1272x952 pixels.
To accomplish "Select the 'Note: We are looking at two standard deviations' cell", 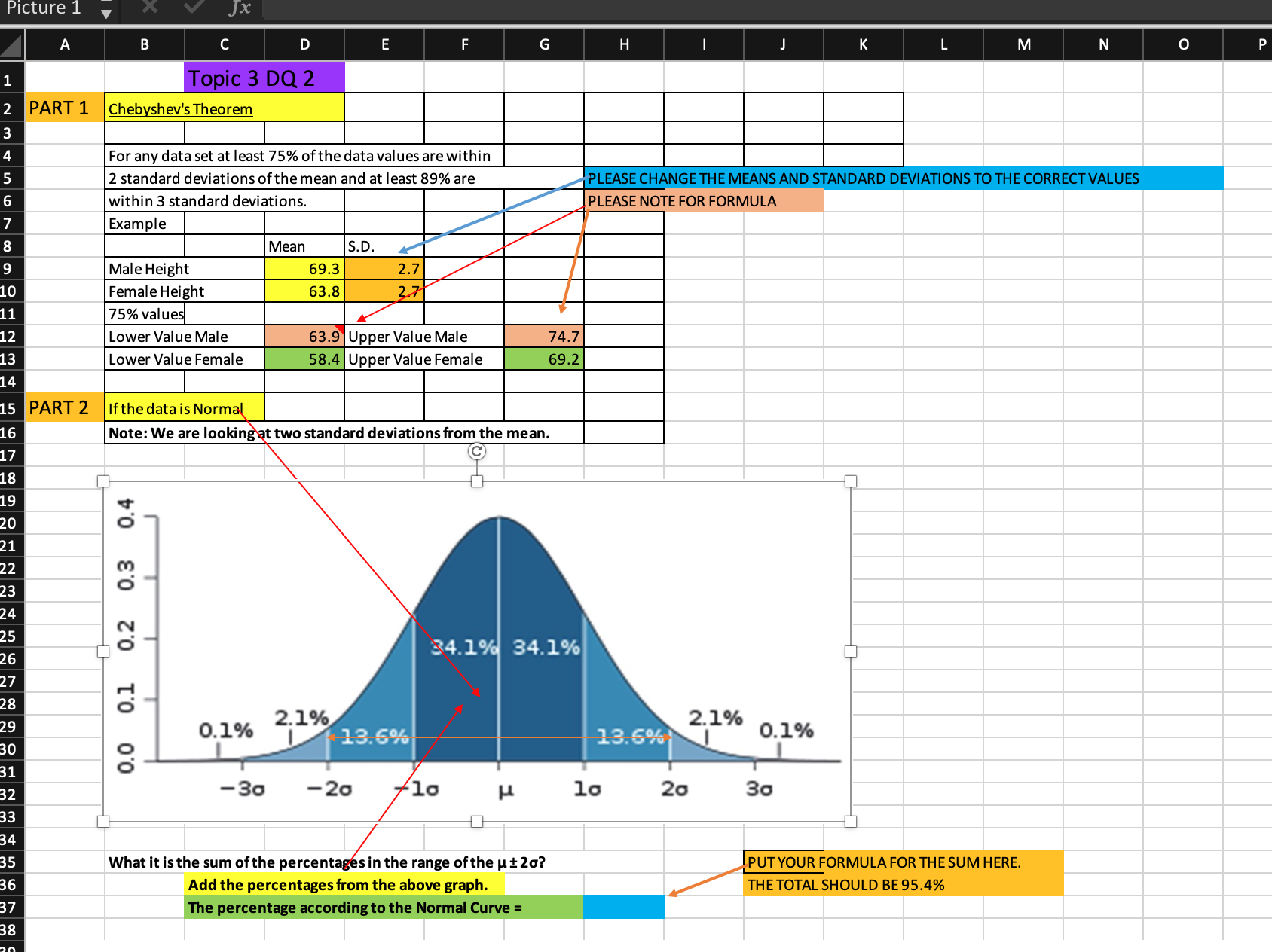I will (x=344, y=433).
